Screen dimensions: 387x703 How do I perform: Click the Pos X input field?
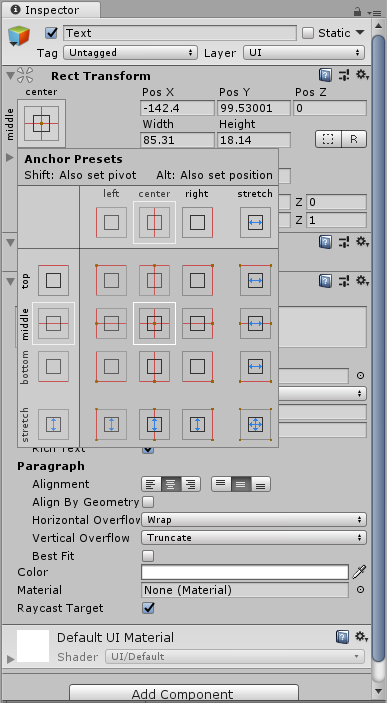(177, 108)
